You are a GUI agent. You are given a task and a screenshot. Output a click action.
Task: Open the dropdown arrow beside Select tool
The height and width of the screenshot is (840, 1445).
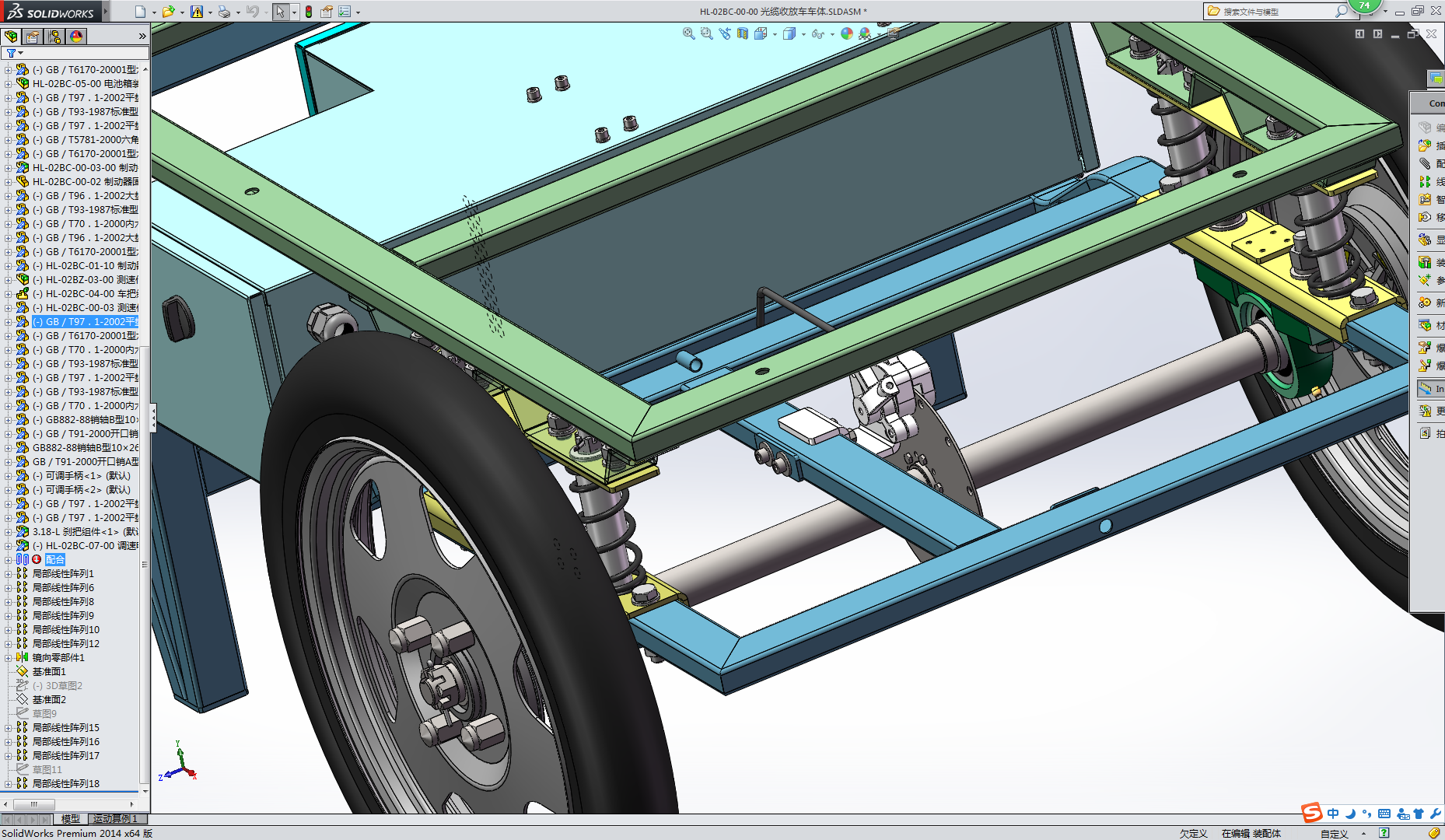pos(294,12)
